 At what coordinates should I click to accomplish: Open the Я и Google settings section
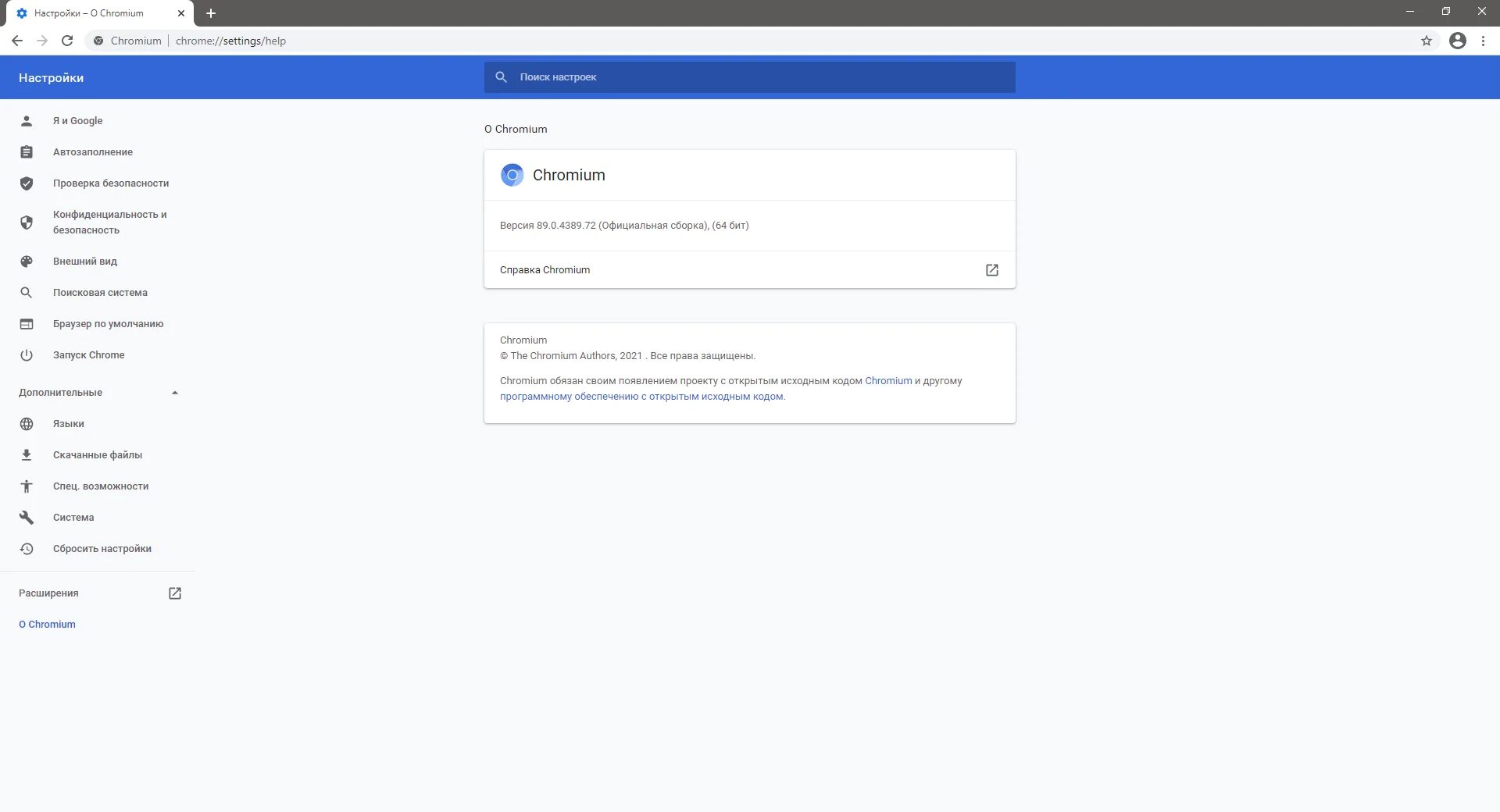[78, 120]
